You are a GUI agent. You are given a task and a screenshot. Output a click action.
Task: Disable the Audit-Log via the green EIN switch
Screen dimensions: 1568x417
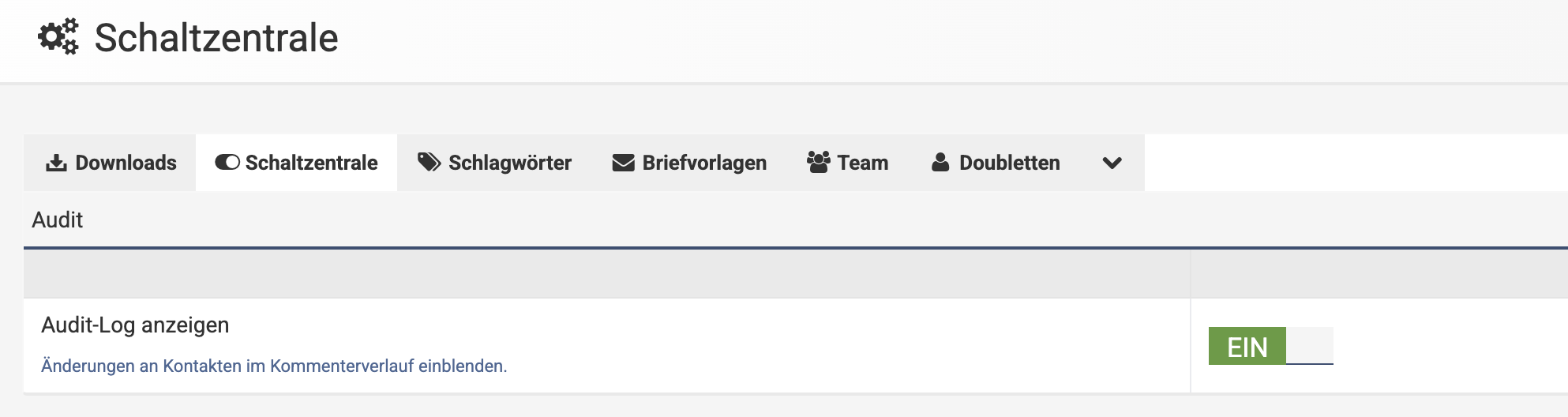click(x=1247, y=347)
